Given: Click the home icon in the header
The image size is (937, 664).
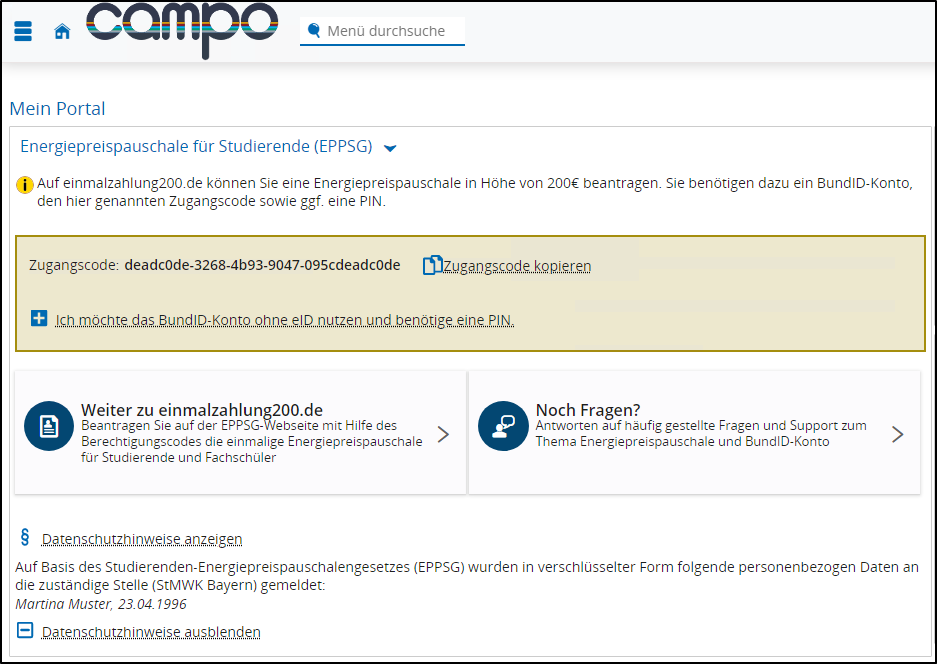Looking at the screenshot, I should point(61,31).
